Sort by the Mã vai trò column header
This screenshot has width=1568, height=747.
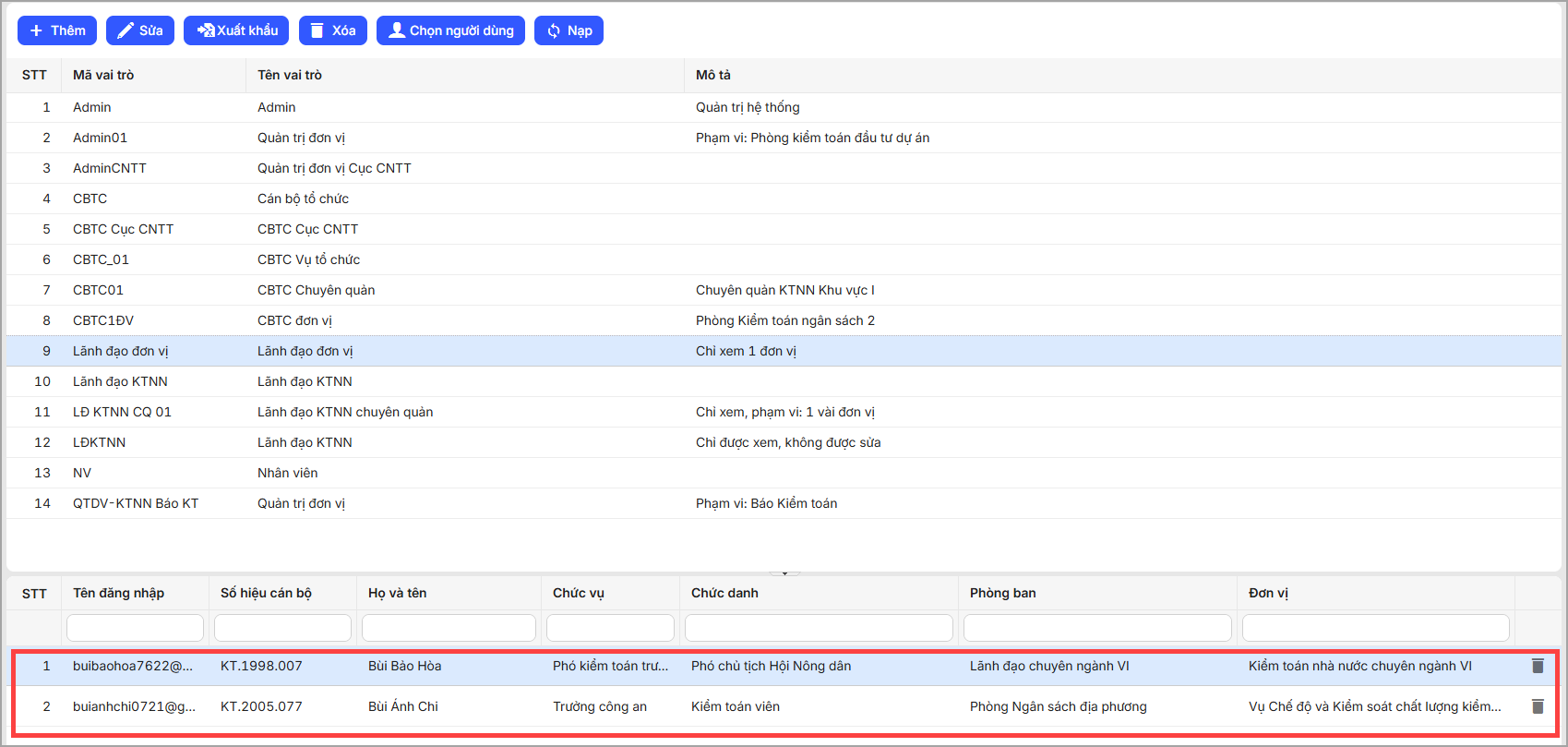(x=103, y=75)
